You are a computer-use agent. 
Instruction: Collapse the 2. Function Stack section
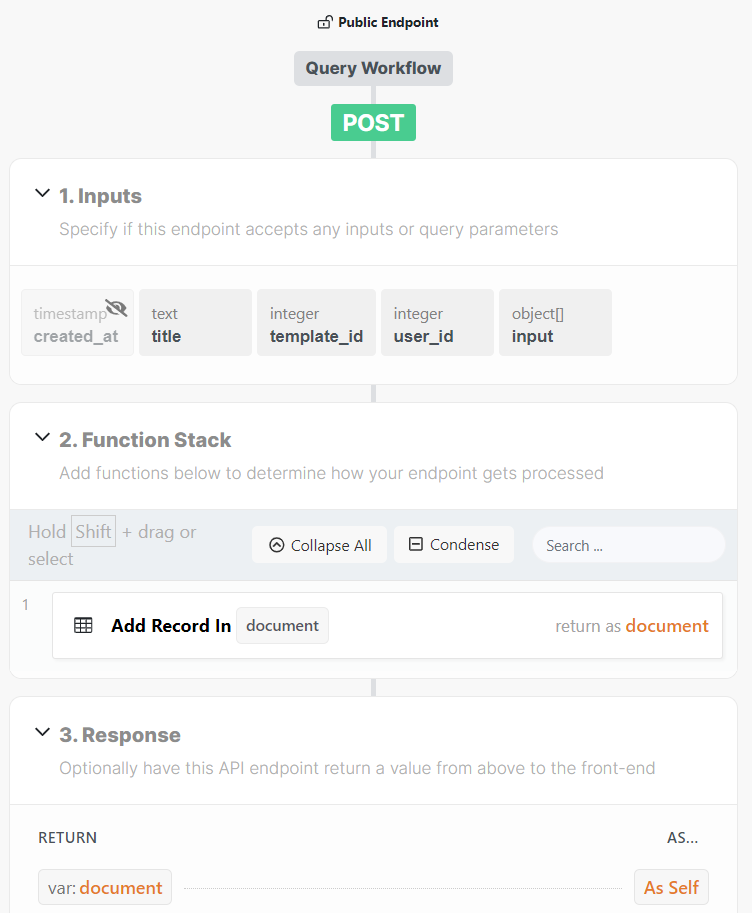[x=42, y=438]
